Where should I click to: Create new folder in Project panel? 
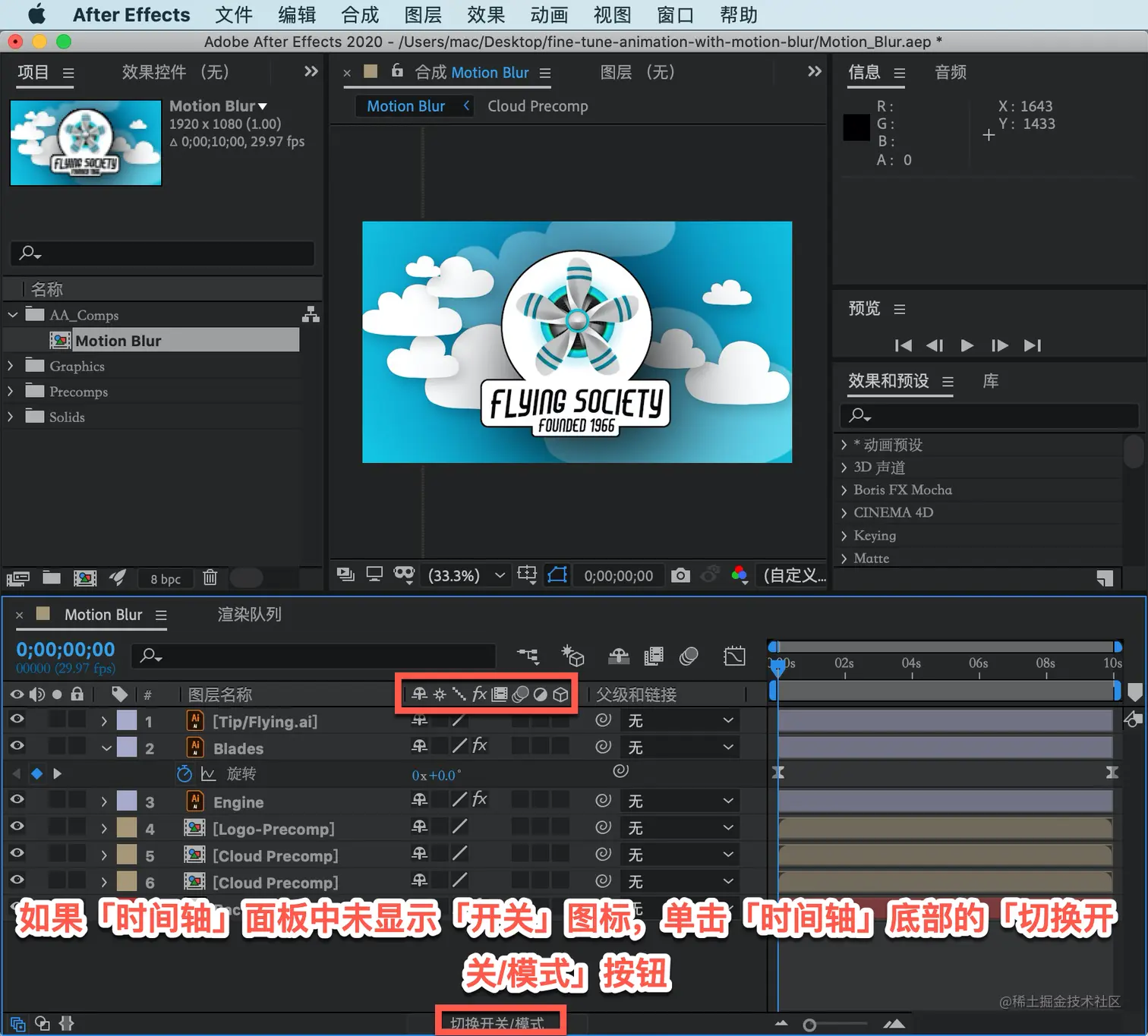(52, 578)
